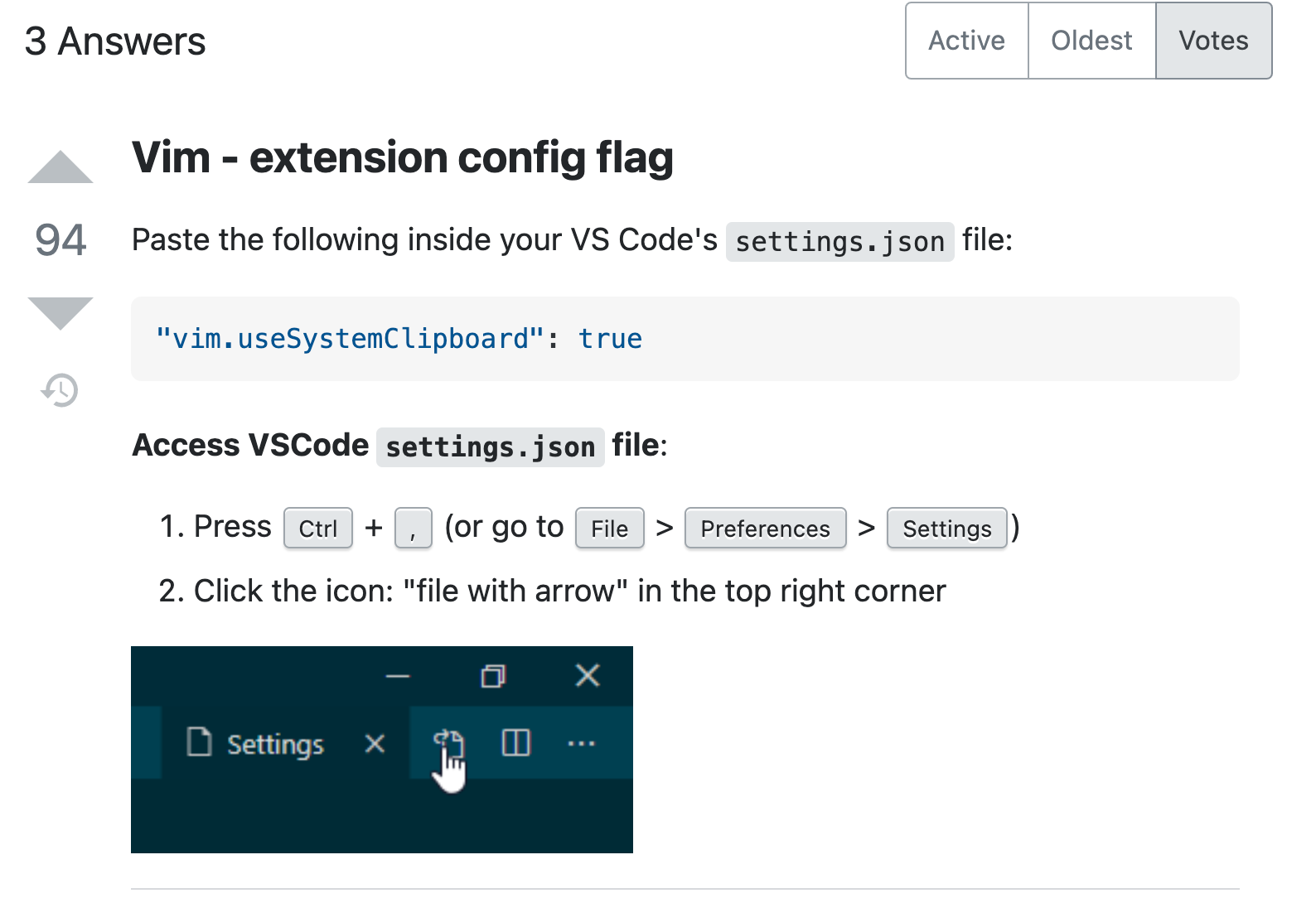Open the File menu breadcrumb item
Screen dimensions: 1316x903
609,528
